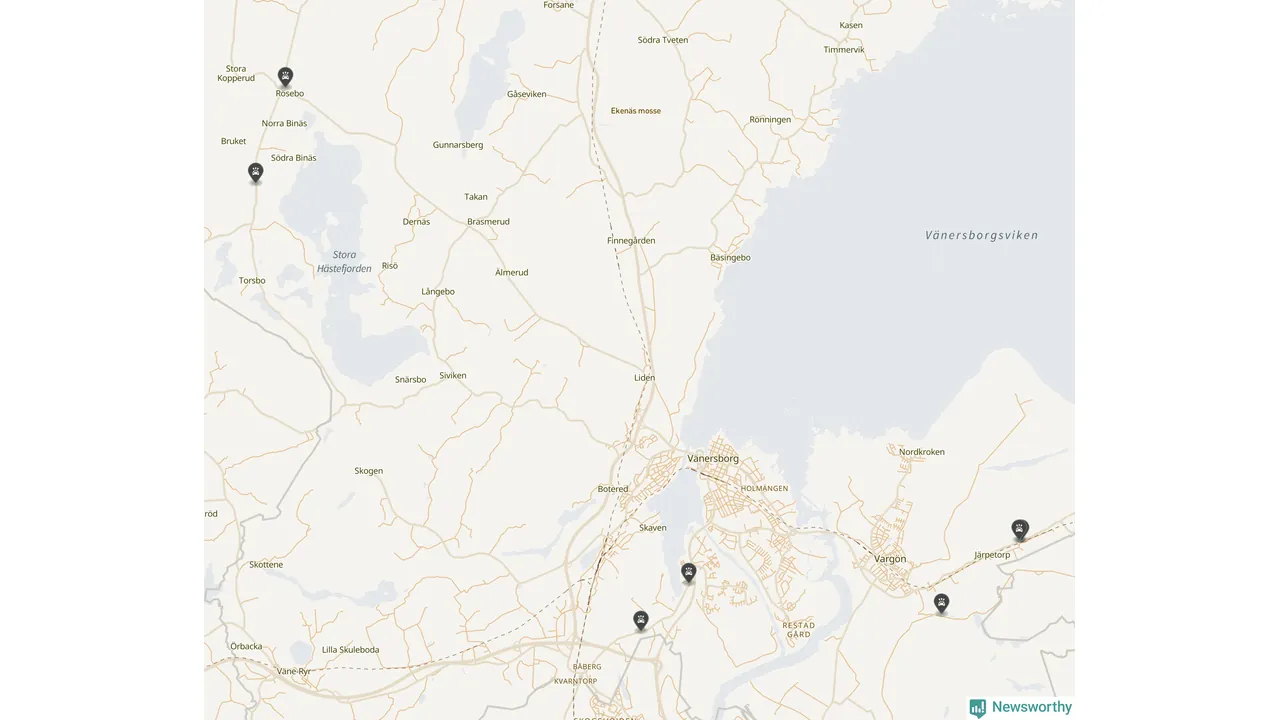
Task: Click the Vänersborg city label
Action: (713, 459)
